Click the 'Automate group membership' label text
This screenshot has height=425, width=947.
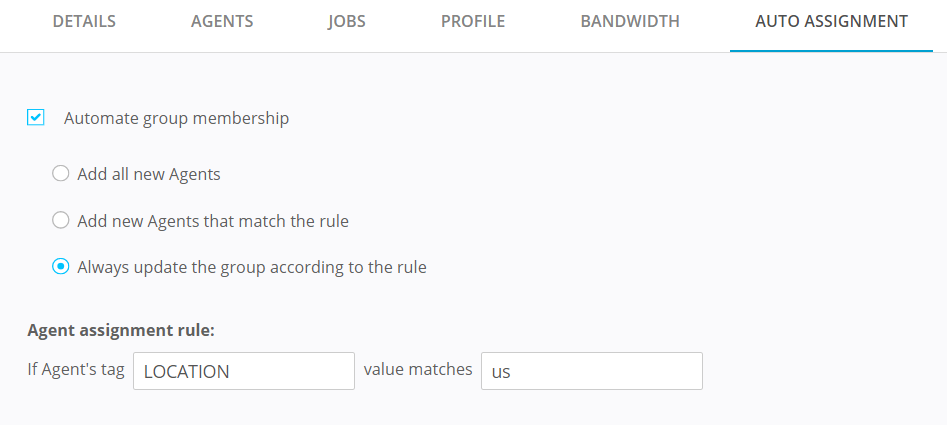[x=176, y=118]
